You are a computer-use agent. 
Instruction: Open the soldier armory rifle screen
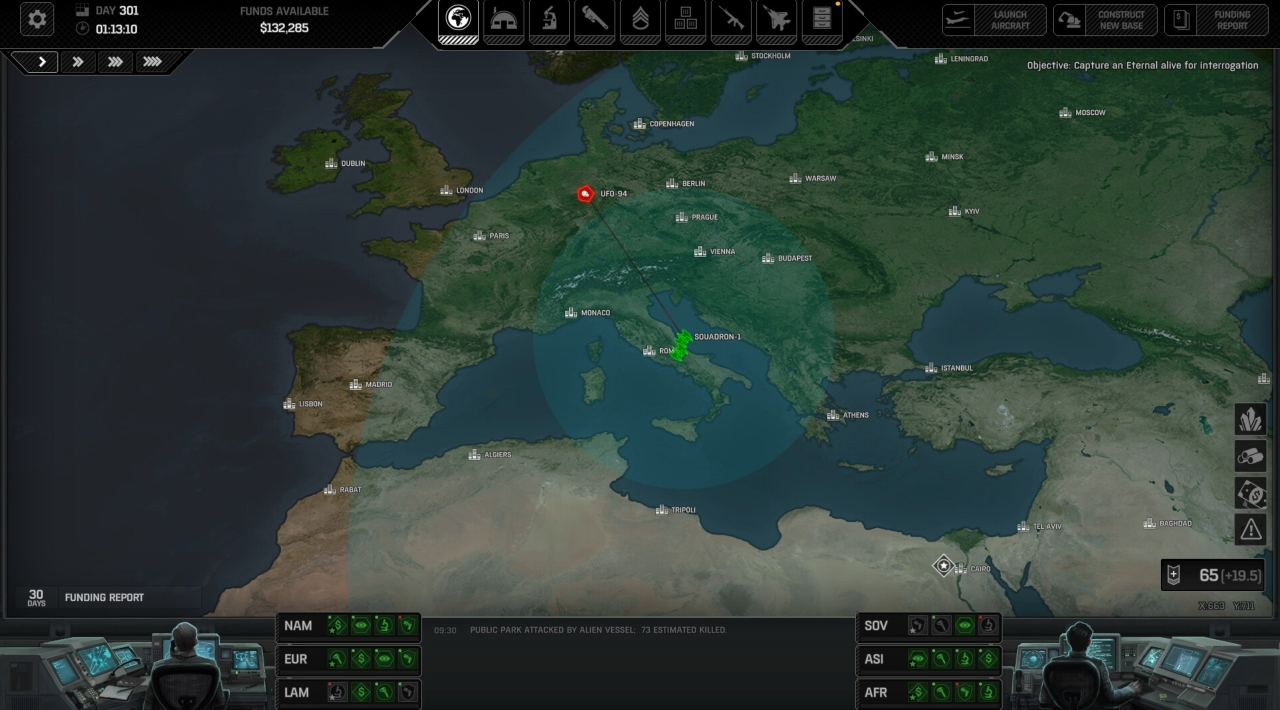click(x=731, y=20)
